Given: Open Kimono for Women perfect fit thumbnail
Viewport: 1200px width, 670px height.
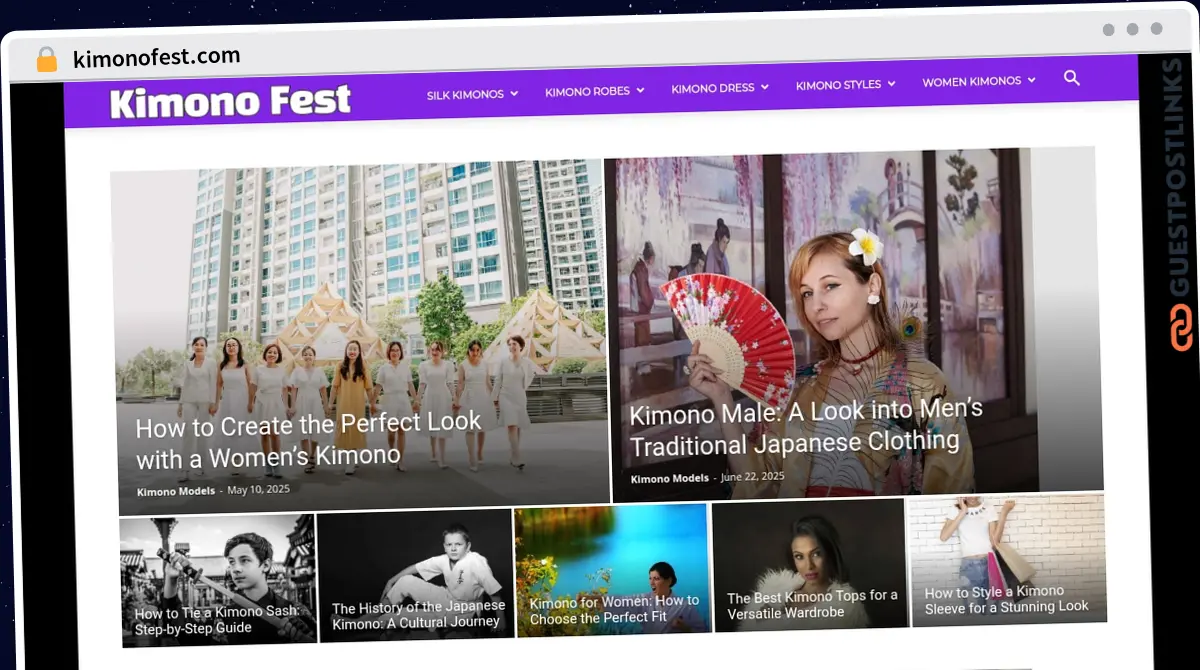Looking at the screenshot, I should tap(612, 569).
